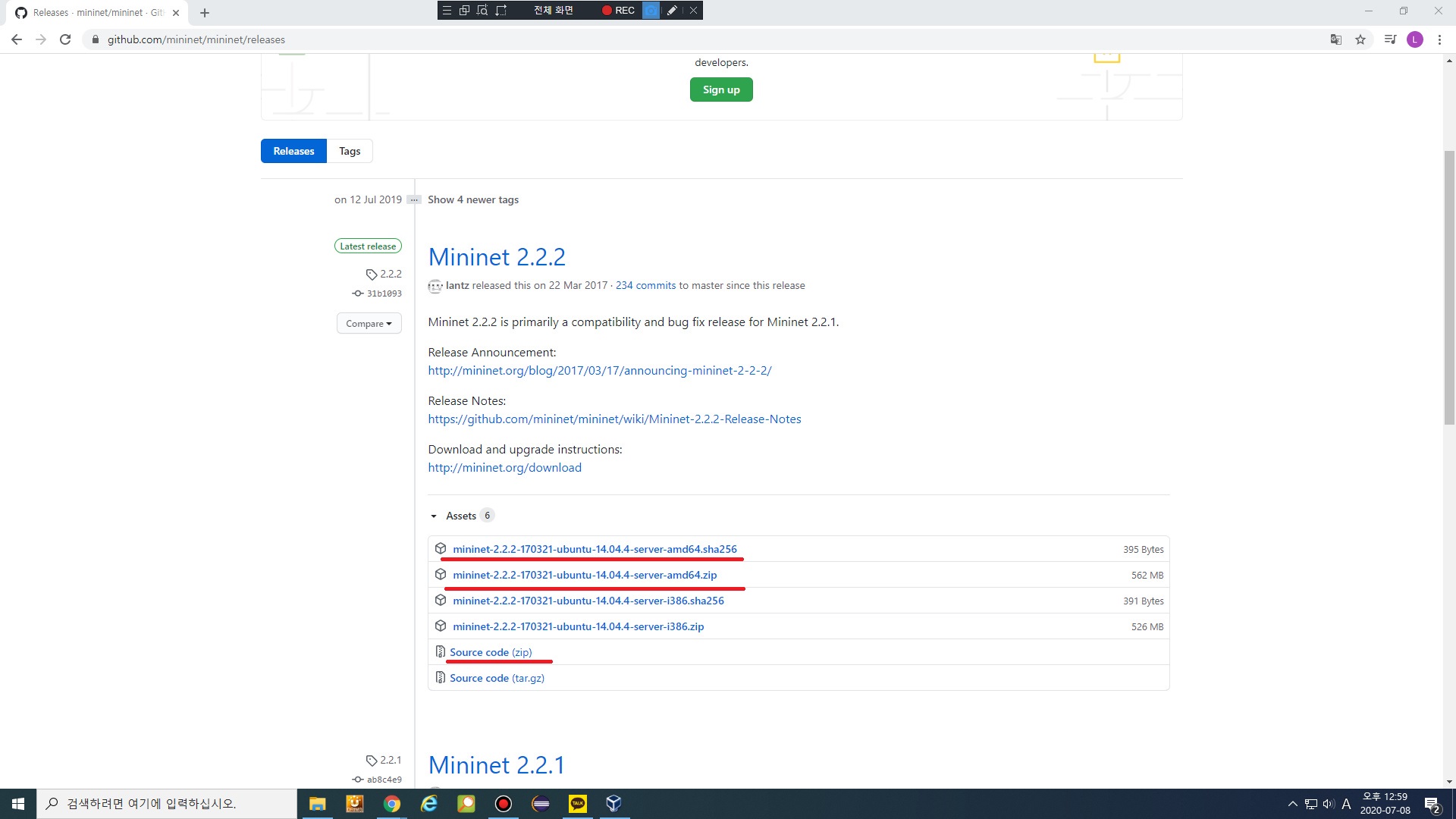Open Chrome's three-dot menu
This screenshot has height=819, width=1456.
[1439, 39]
